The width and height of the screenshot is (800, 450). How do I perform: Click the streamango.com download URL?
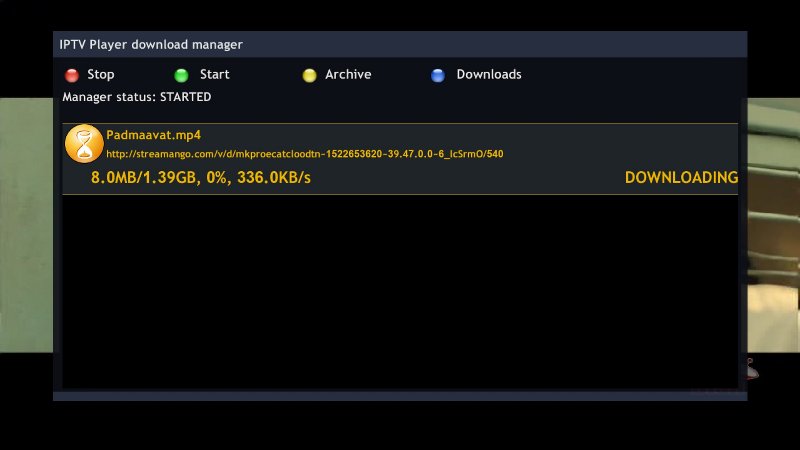click(304, 154)
